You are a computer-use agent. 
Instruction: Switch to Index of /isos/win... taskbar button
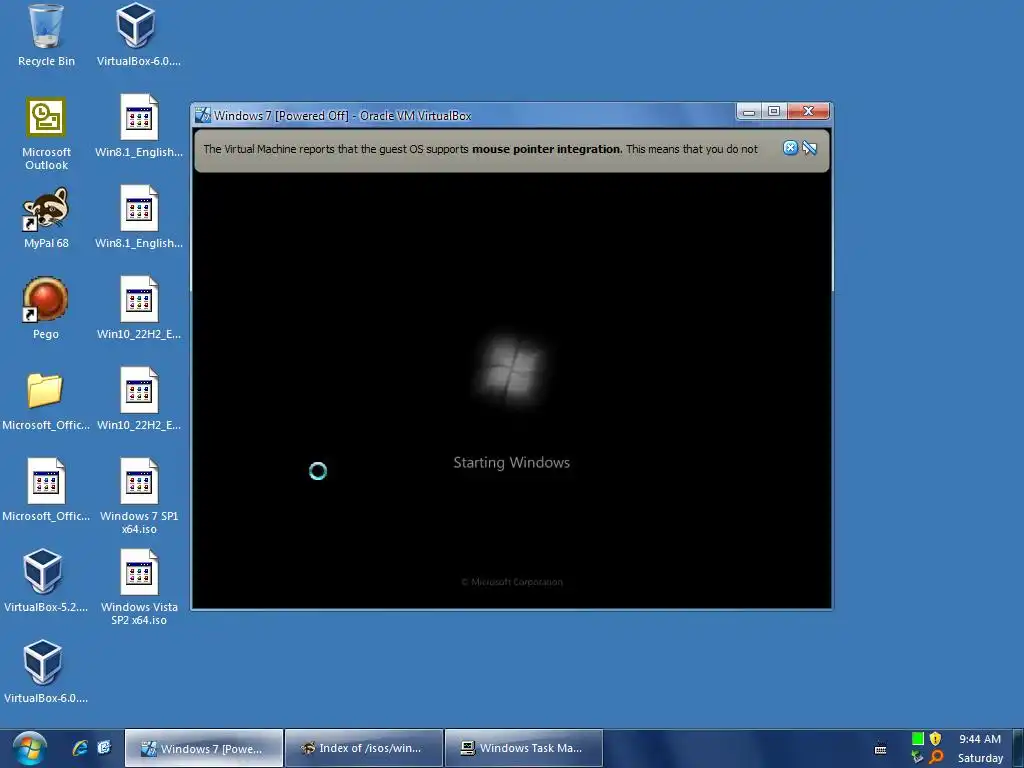click(364, 748)
